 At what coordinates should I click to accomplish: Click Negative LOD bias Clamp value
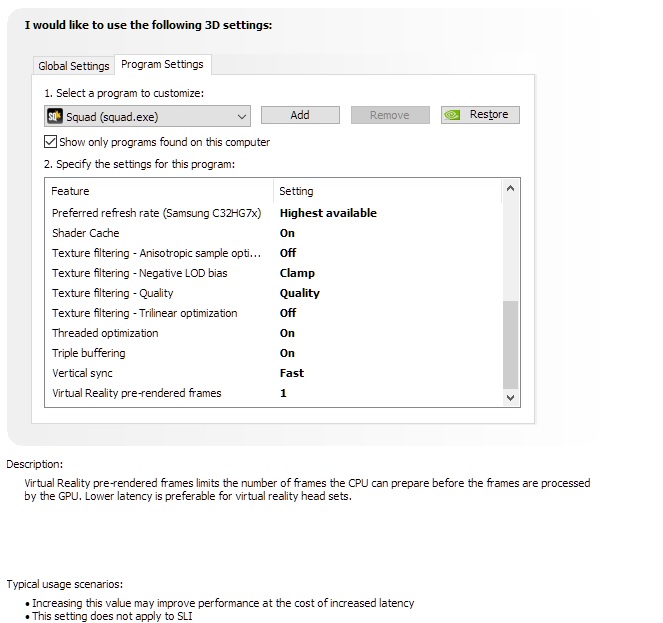[x=297, y=273]
